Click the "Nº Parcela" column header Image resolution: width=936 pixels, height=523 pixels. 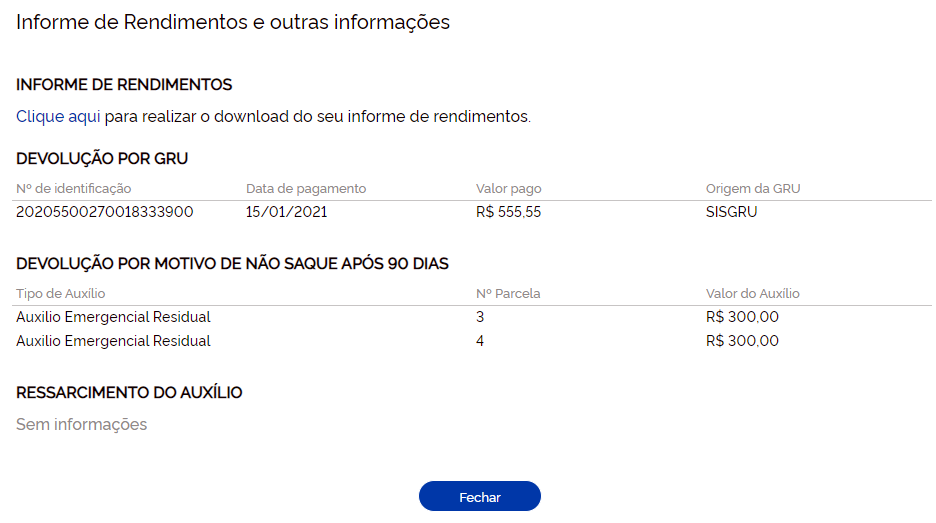coord(508,293)
